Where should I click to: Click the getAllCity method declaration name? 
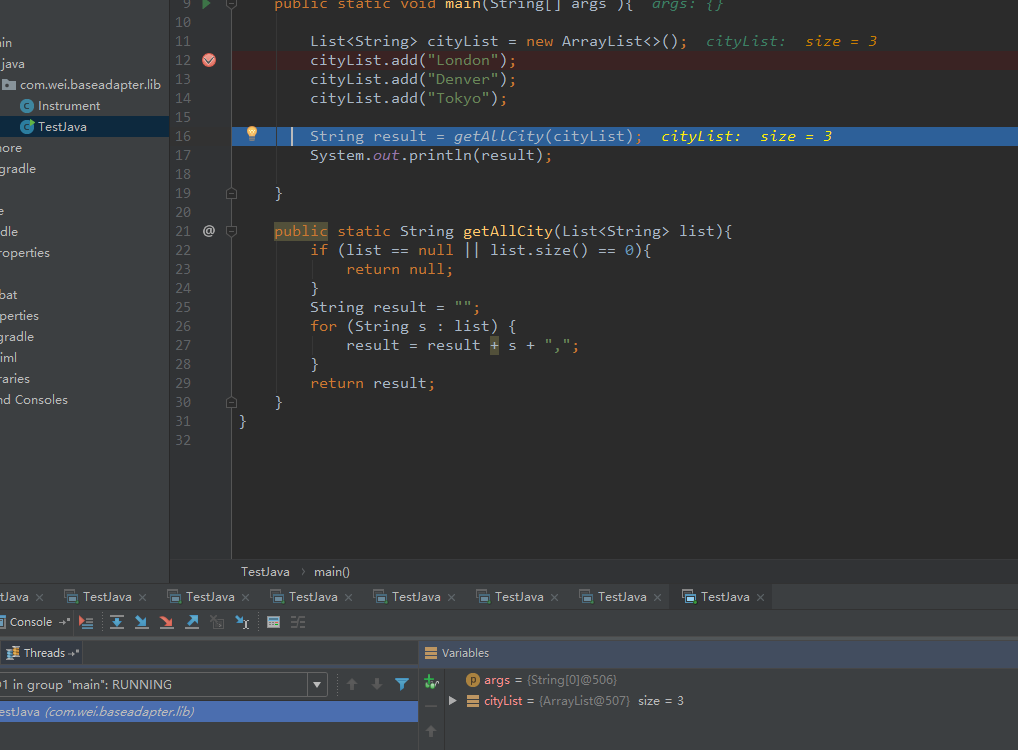coord(508,231)
